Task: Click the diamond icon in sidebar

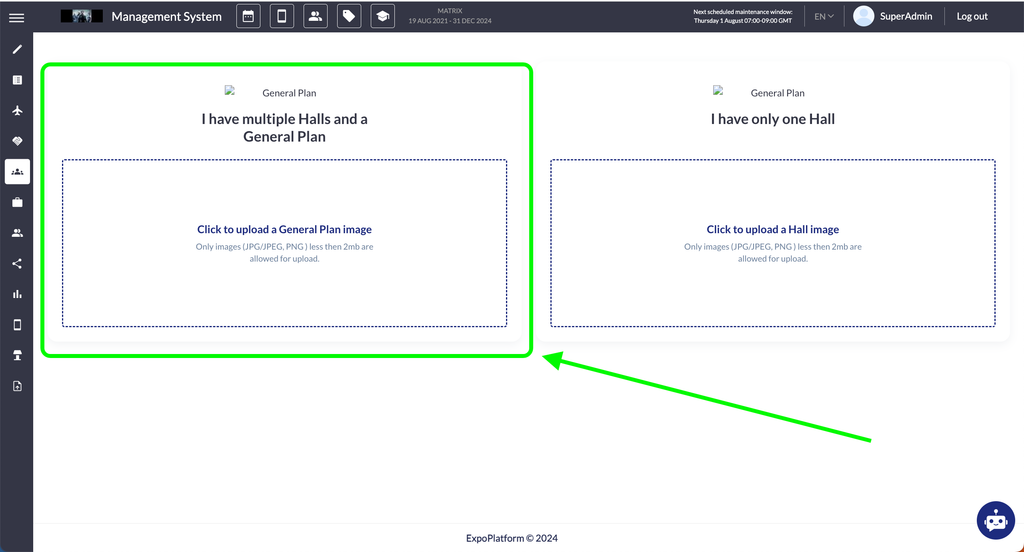Action: [17, 141]
